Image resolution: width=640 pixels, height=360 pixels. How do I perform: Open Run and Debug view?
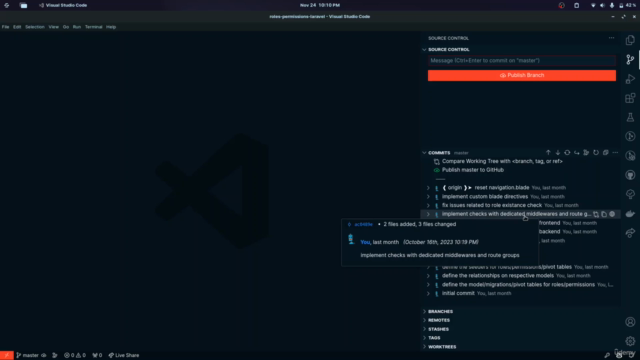click(630, 79)
